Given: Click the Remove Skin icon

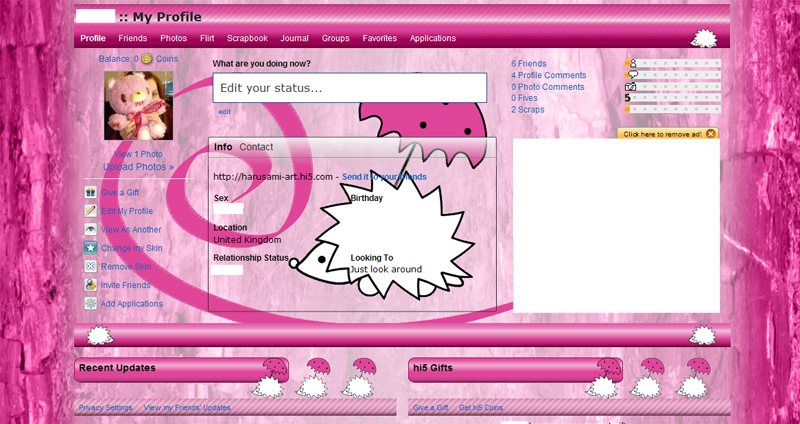Looking at the screenshot, I should tap(90, 266).
